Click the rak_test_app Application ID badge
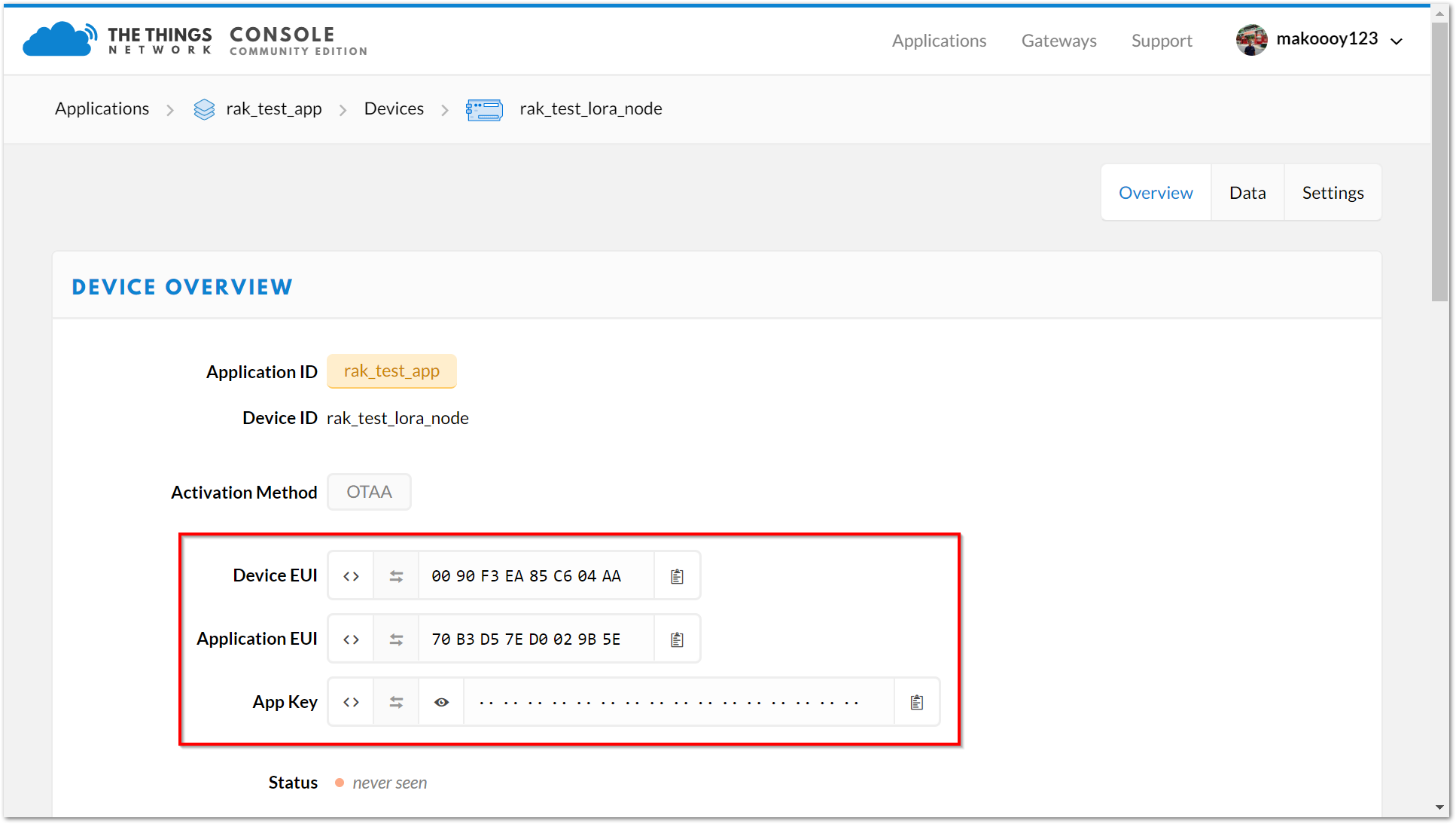This screenshot has height=824, width=1456. [391, 371]
